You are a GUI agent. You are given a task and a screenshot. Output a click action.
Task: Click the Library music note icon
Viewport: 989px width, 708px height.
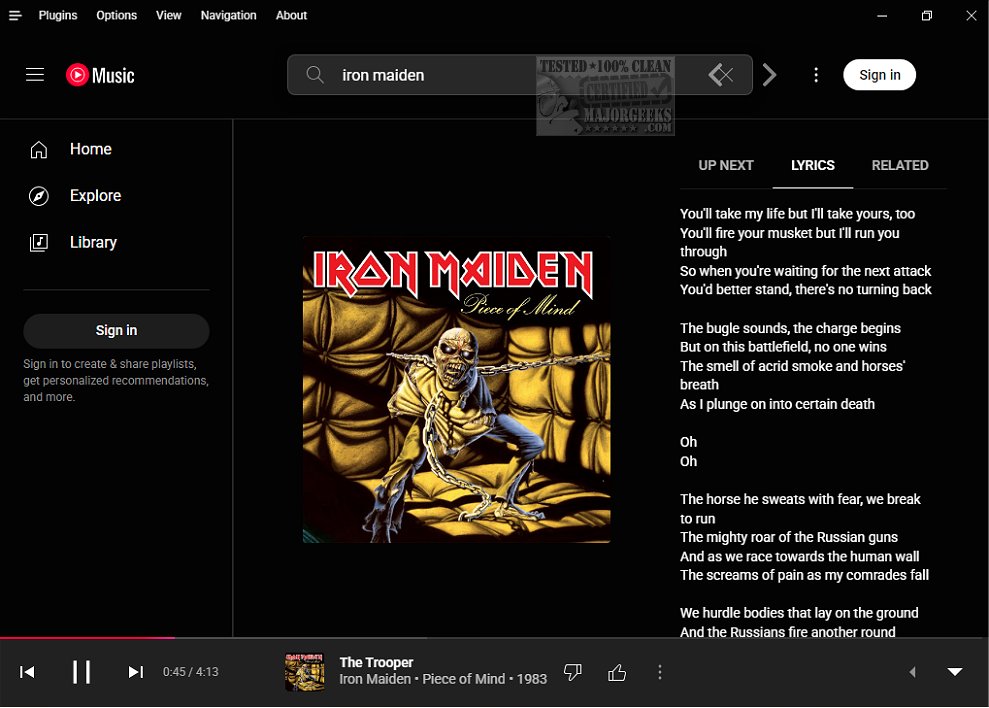click(38, 243)
